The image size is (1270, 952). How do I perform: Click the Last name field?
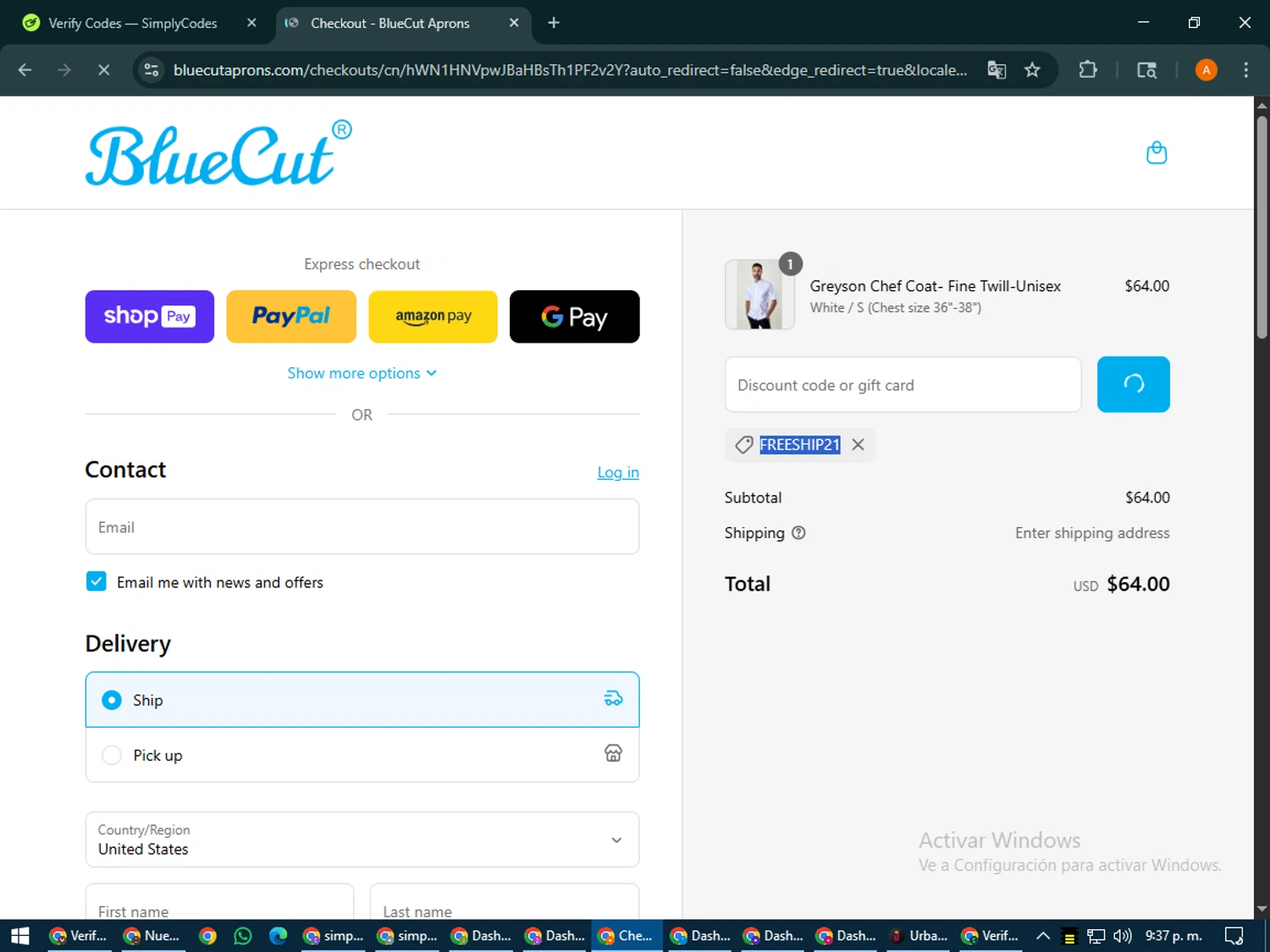pyautogui.click(x=505, y=902)
